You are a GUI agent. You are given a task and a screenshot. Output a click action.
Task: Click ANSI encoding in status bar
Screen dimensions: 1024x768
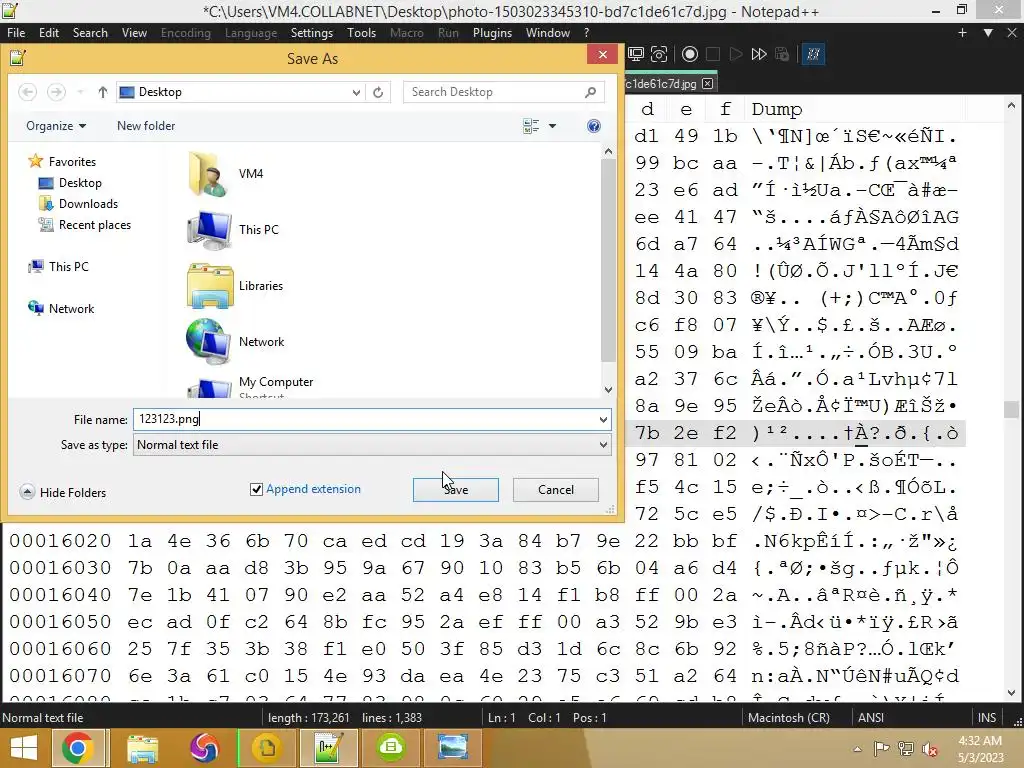871,718
